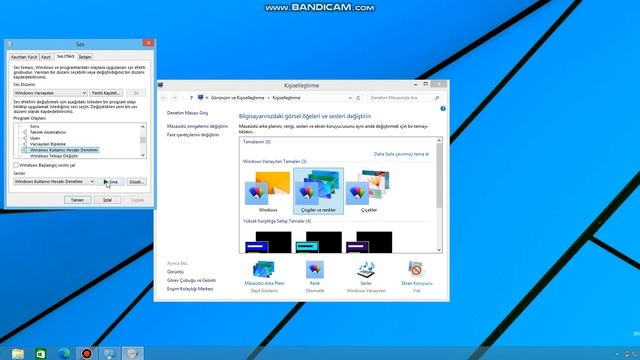640x360 pixels.
Task: Switch to the Kayıttan Yürüt tab
Action: tap(24, 57)
